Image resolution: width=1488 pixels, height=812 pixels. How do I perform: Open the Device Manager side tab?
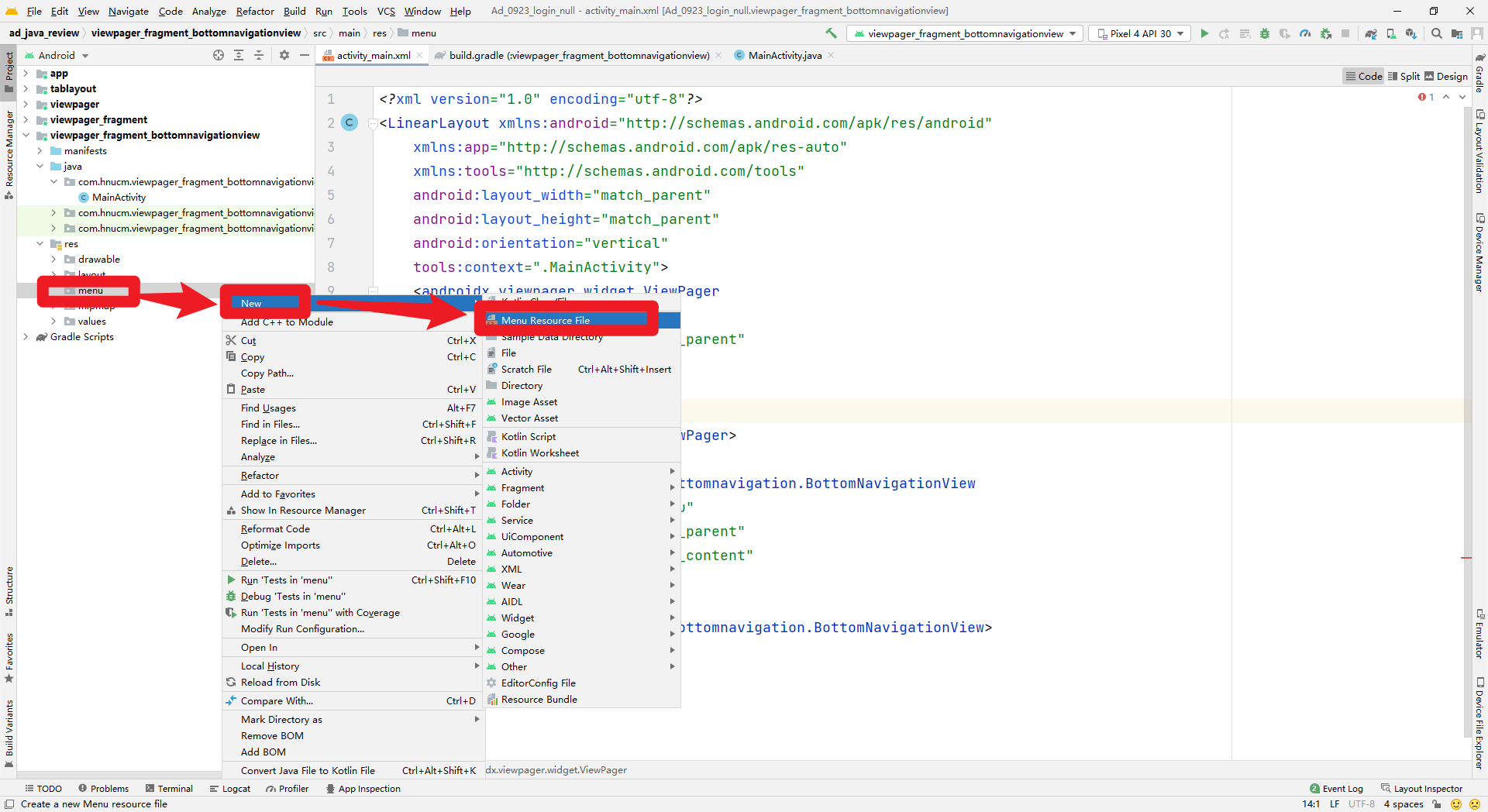pos(1479,253)
